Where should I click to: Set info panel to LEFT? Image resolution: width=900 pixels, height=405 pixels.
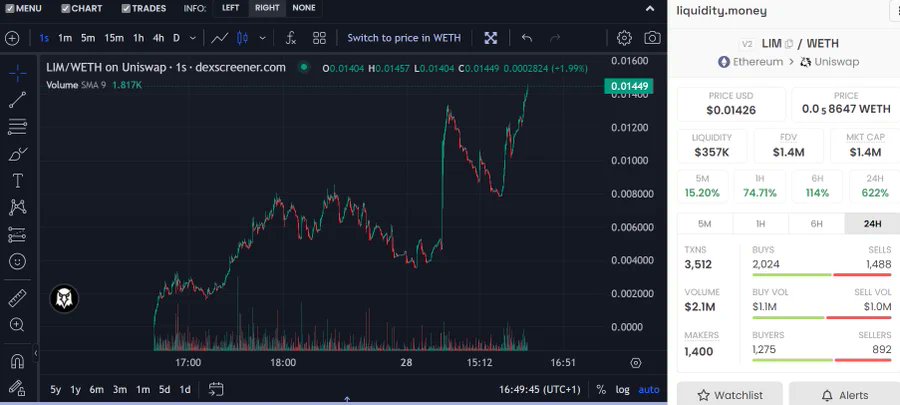231,8
